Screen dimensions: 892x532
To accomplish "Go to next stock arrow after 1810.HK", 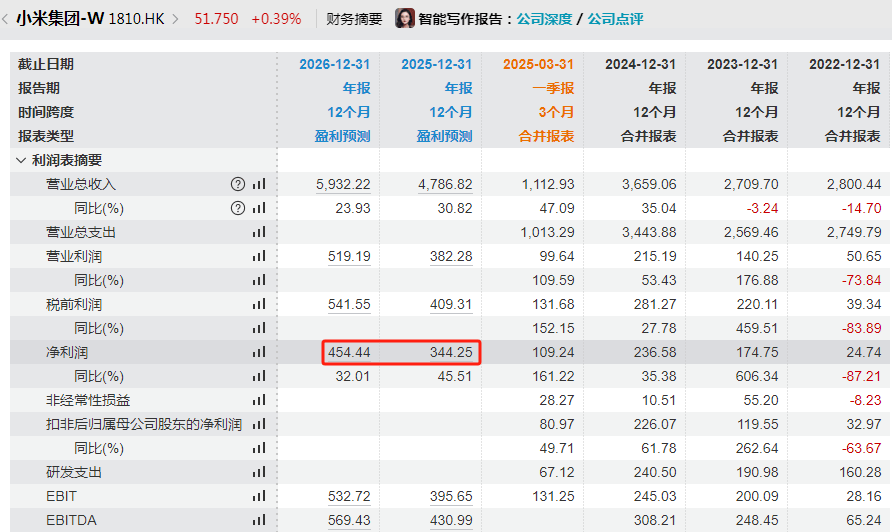I will coord(175,19).
